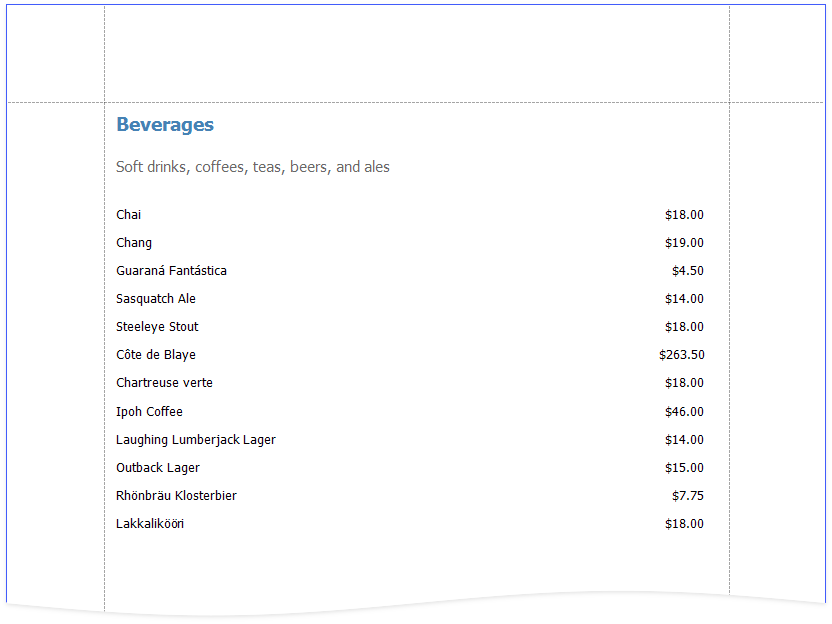This screenshot has width=832, height=624.
Task: Click the Chartreuse verte entry
Action: pos(164,383)
